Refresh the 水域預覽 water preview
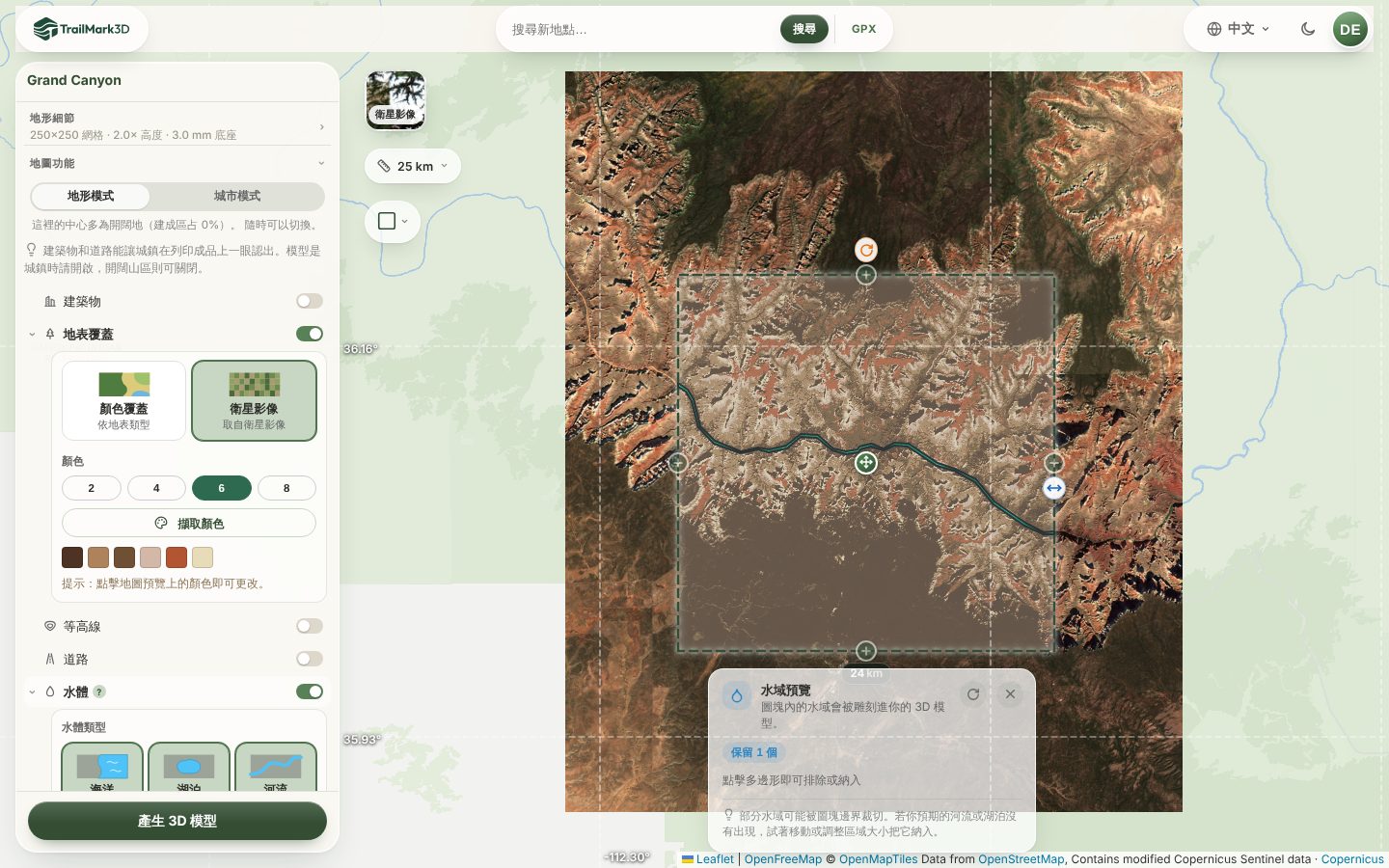 pos(973,694)
